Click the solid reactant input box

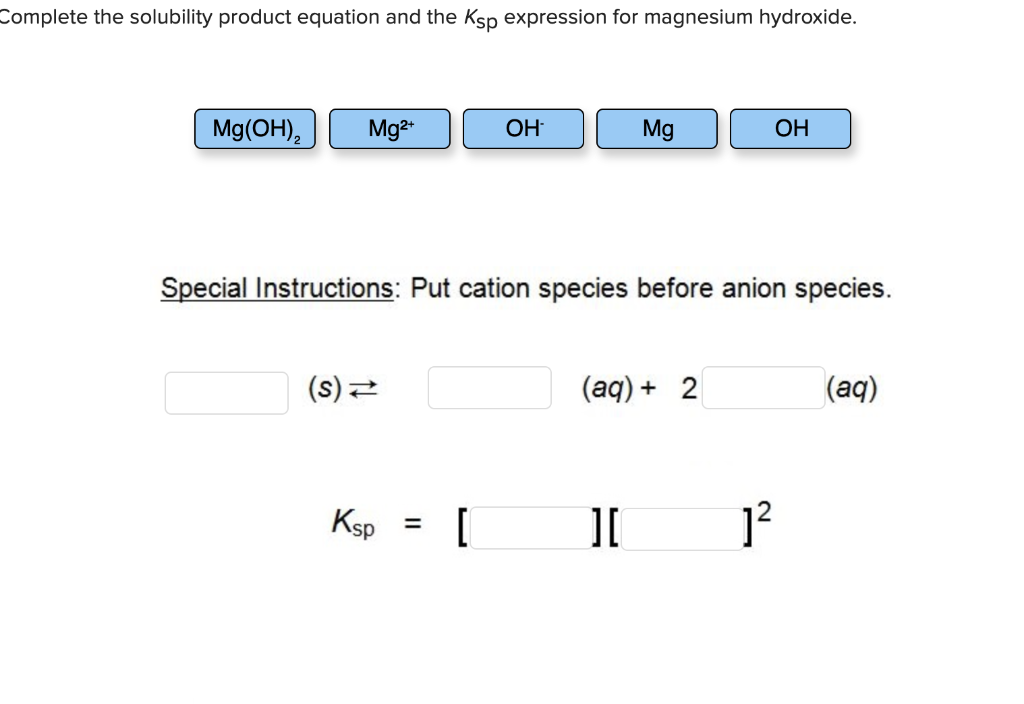click(226, 392)
